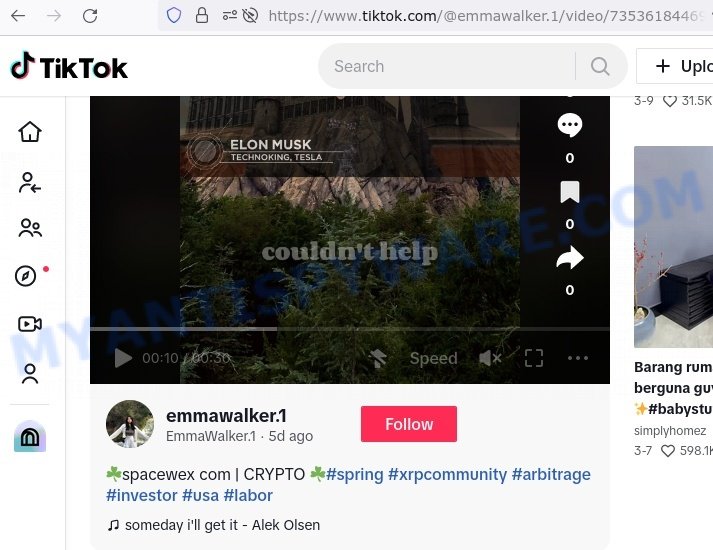Image resolution: width=713 pixels, height=550 pixels.
Task: Click the Search input field
Action: (x=447, y=66)
